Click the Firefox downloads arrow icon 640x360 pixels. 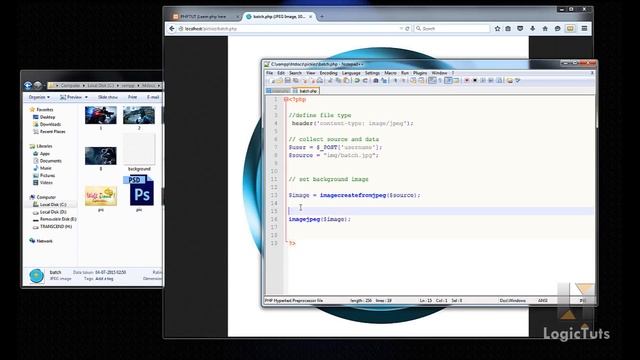533,29
